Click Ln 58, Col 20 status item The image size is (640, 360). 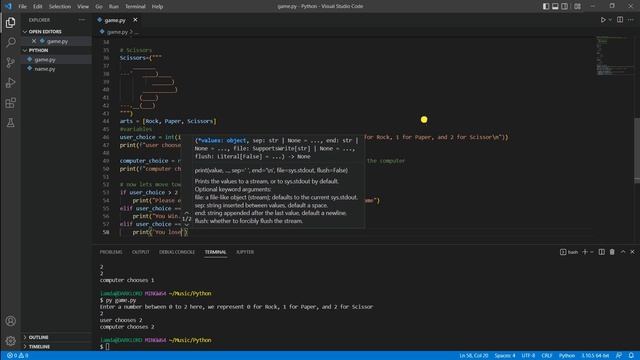click(473, 356)
